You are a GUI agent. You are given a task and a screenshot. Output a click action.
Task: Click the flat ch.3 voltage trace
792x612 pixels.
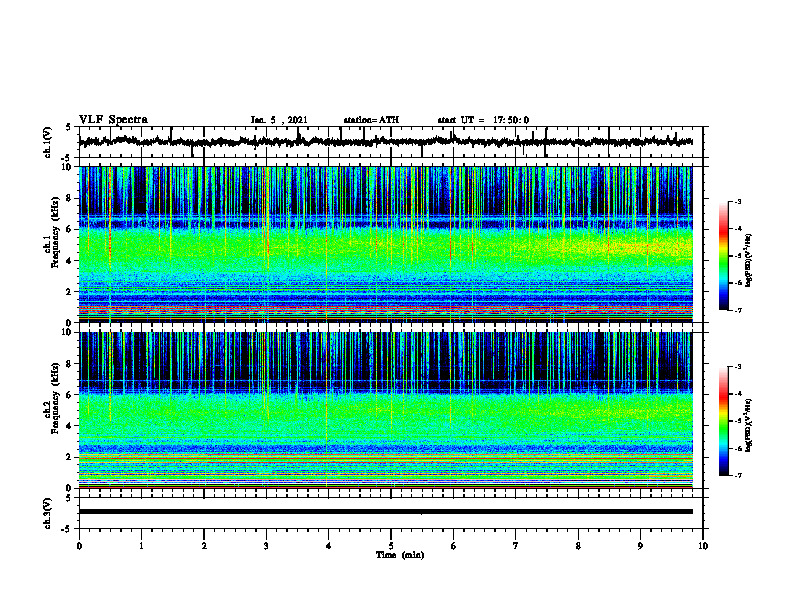point(385,512)
